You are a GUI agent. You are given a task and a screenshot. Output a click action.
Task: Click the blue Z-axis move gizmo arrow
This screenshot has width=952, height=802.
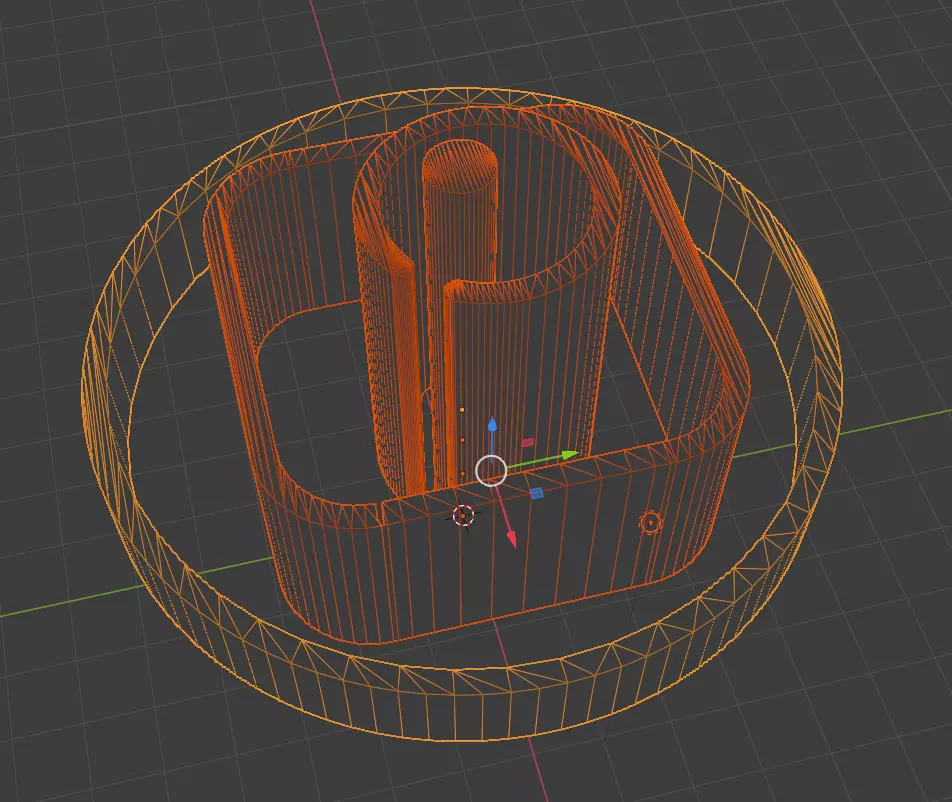[492, 425]
